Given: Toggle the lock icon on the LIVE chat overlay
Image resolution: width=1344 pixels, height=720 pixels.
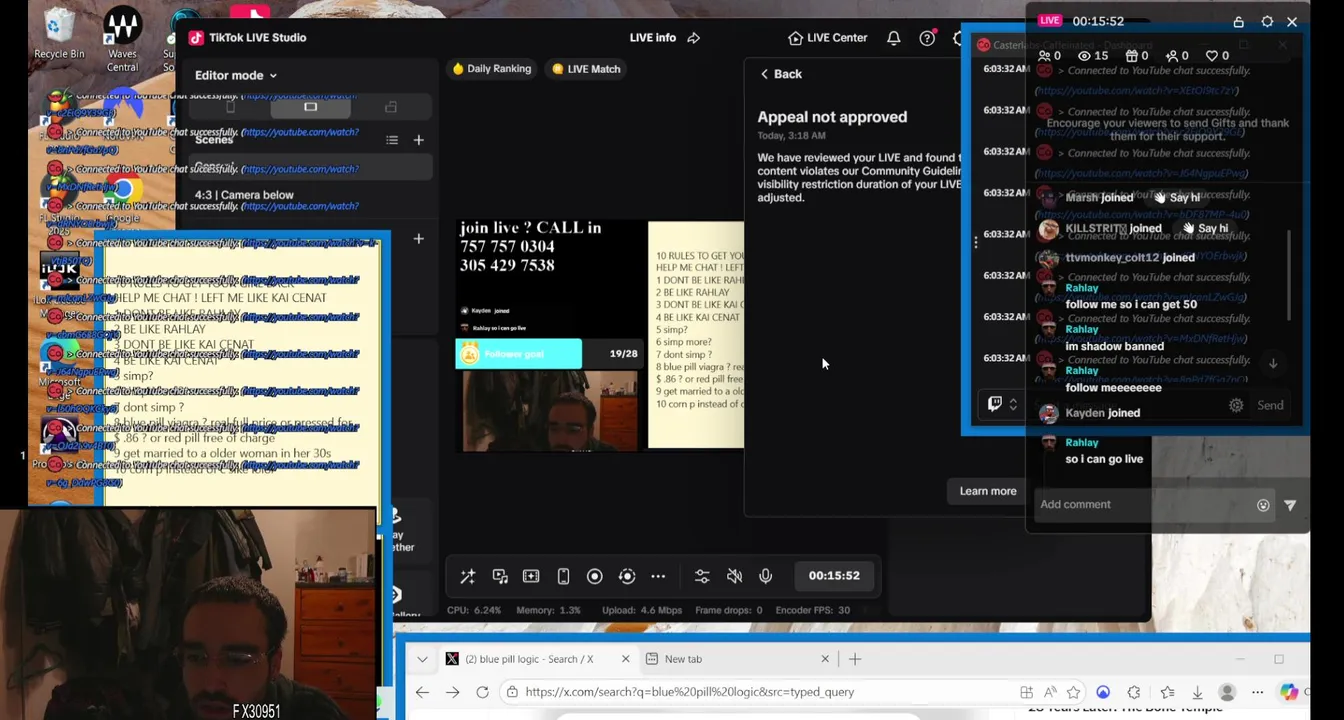Looking at the screenshot, I should (1238, 21).
